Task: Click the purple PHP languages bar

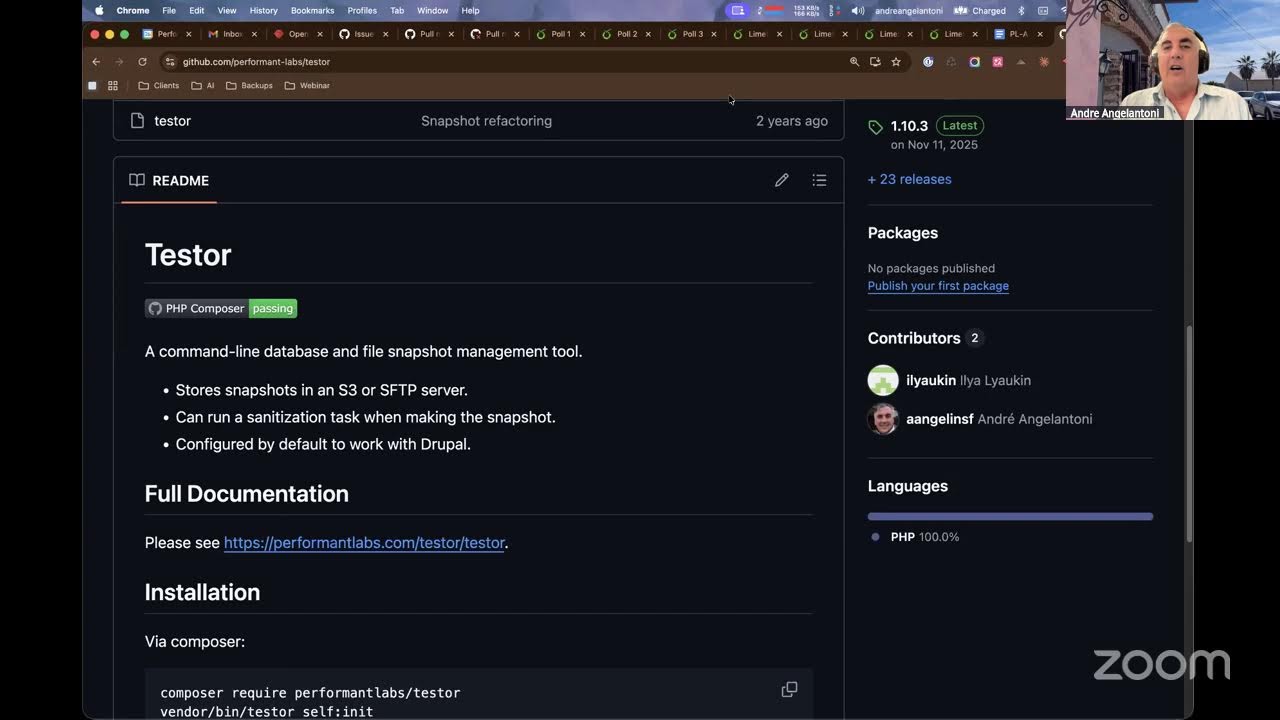Action: [1010, 517]
